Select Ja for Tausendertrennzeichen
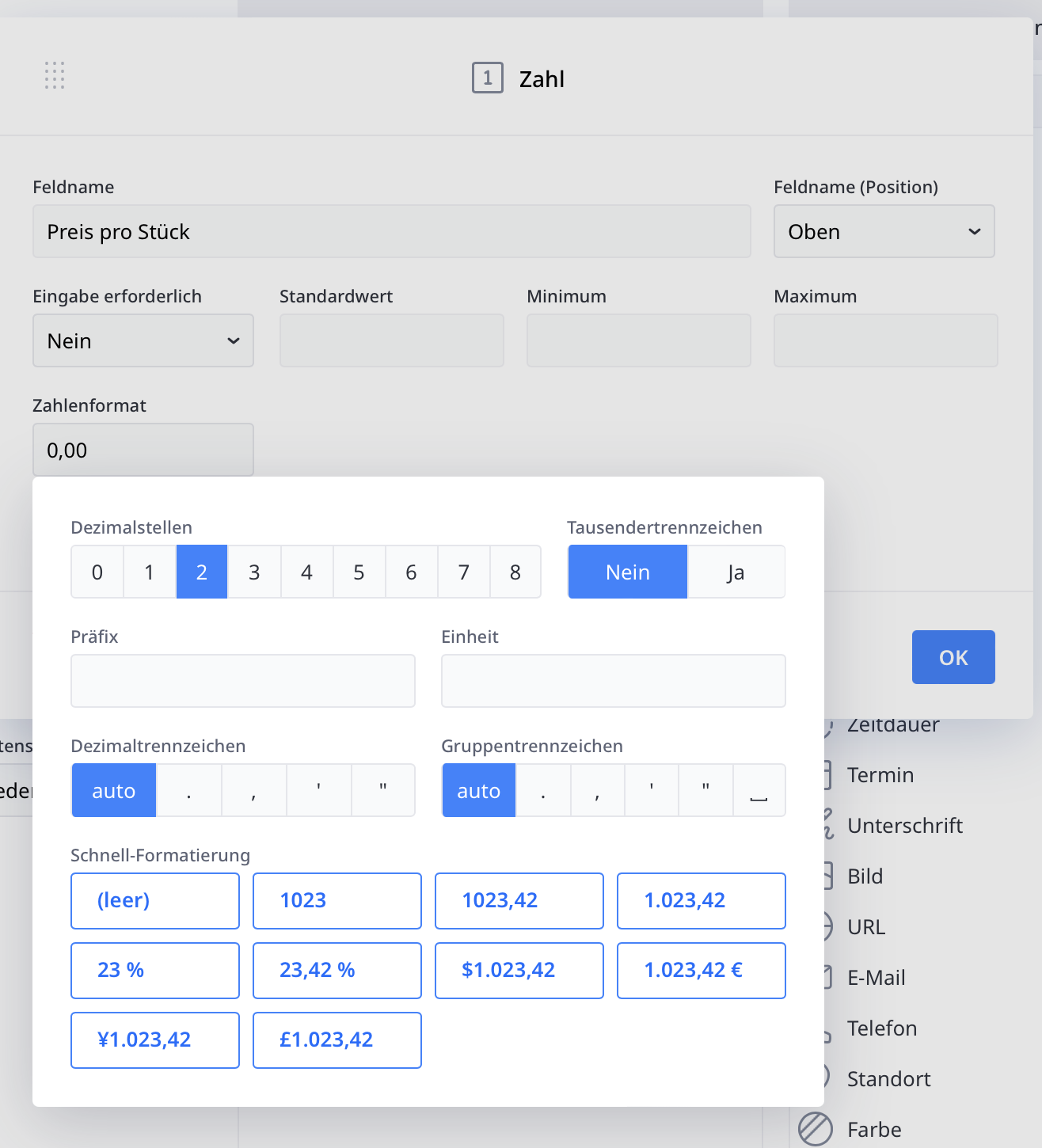Viewport: 1042px width, 1148px height. click(x=736, y=572)
